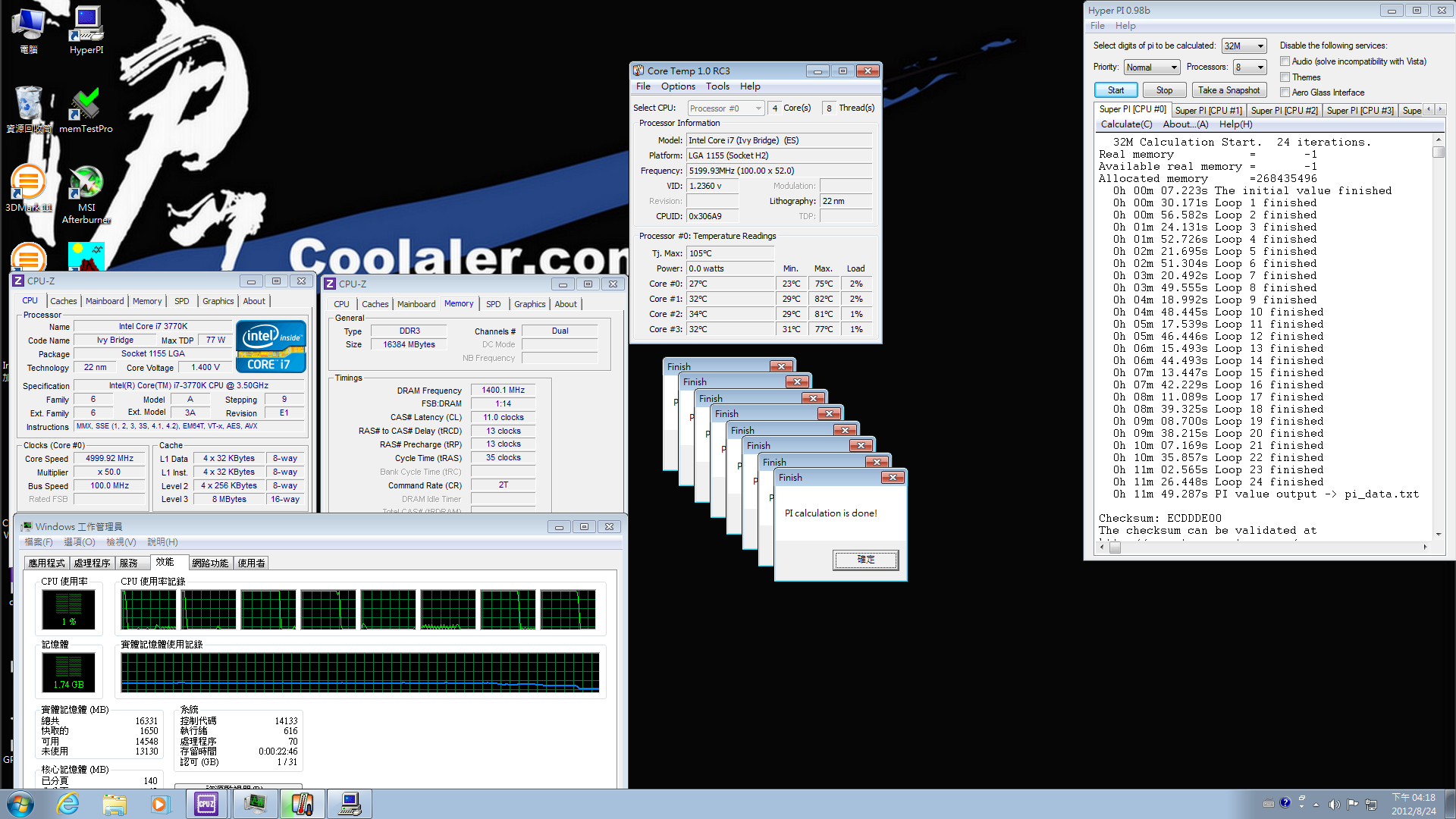The image size is (1456, 819).
Task: Click the Stop button in Hyper PI
Action: click(1164, 90)
